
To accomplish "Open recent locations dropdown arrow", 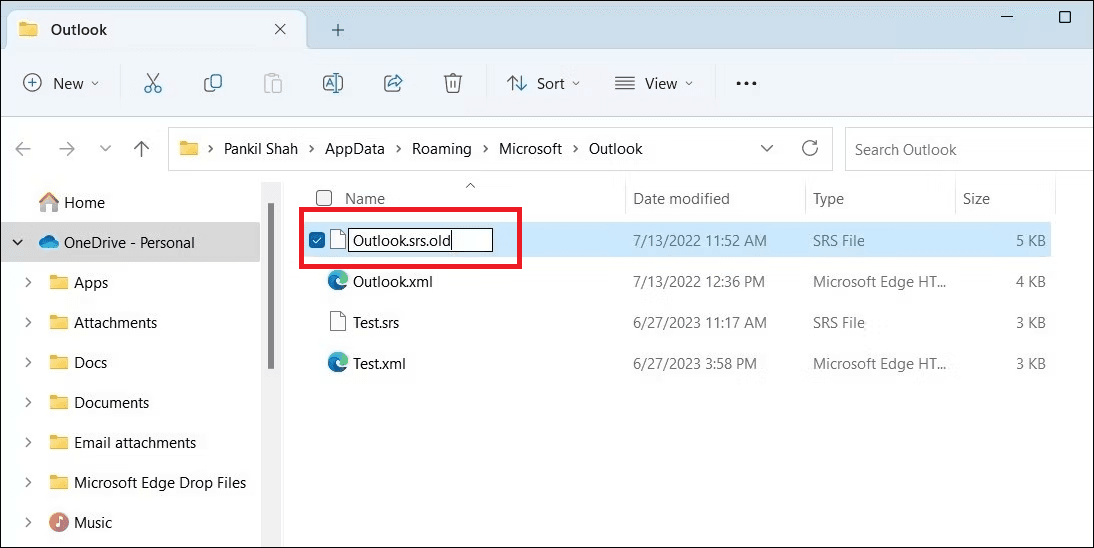I will (105, 149).
